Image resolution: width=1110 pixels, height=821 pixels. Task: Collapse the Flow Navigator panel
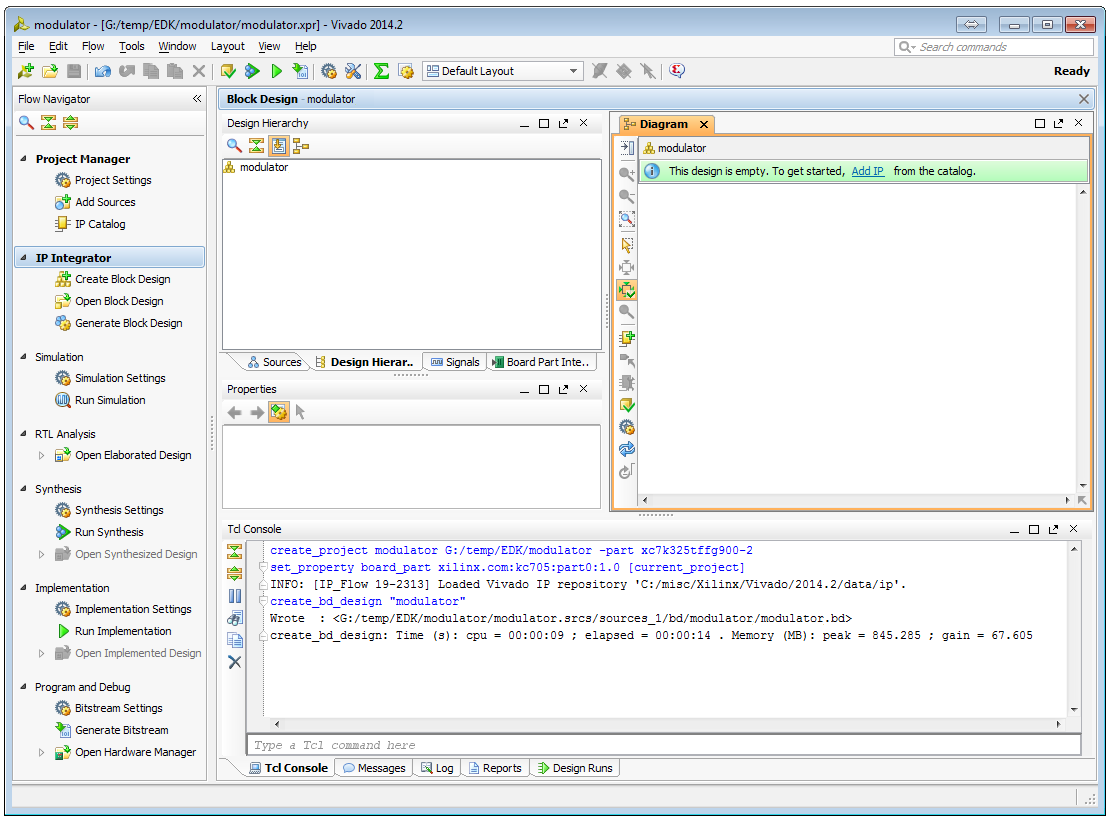(x=197, y=98)
